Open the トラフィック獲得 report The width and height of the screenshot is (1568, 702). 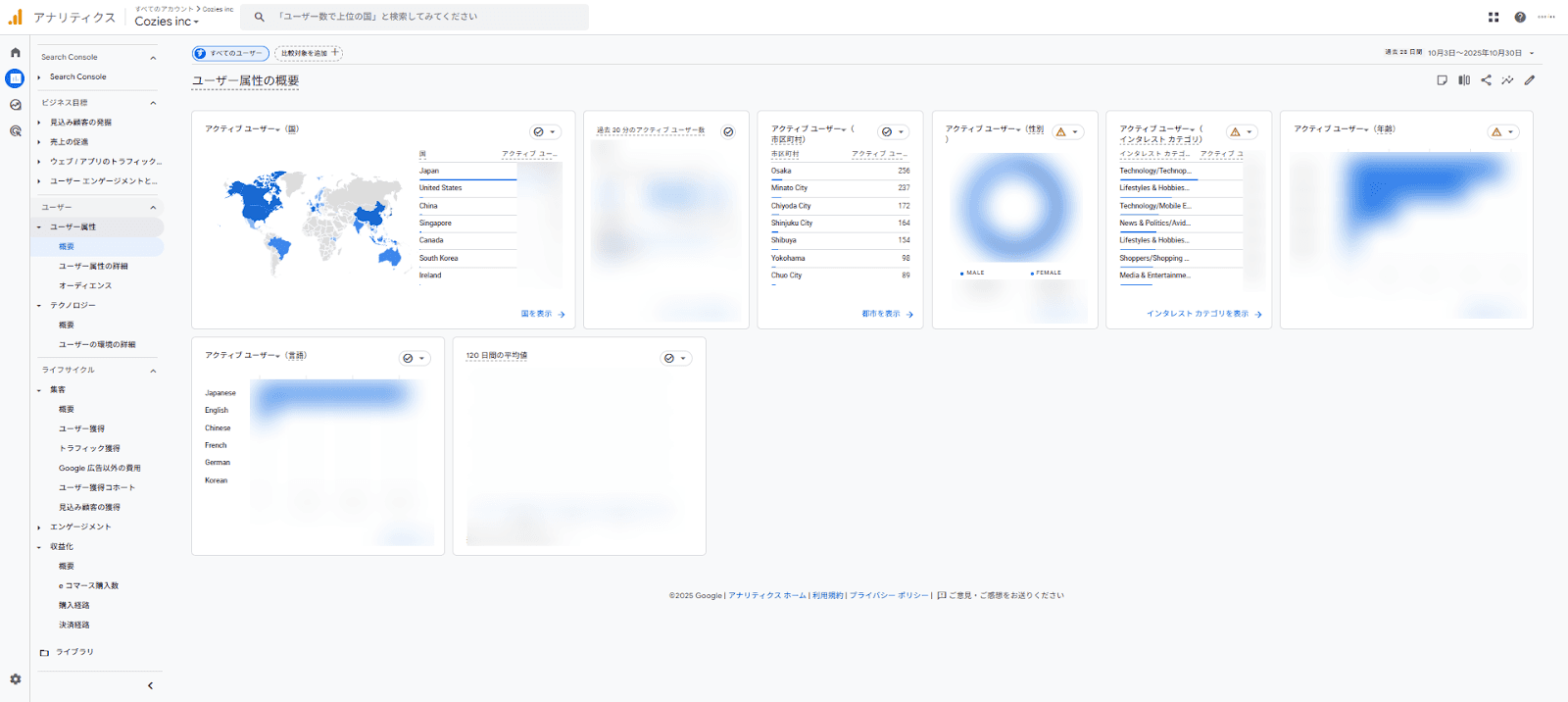tap(89, 449)
